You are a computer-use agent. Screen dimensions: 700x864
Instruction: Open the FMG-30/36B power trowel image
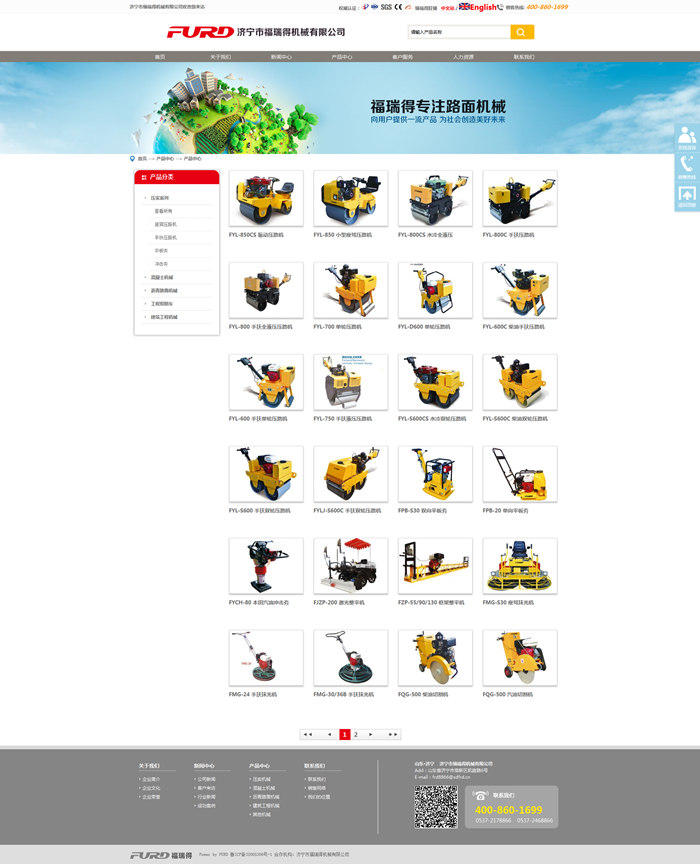[351, 658]
